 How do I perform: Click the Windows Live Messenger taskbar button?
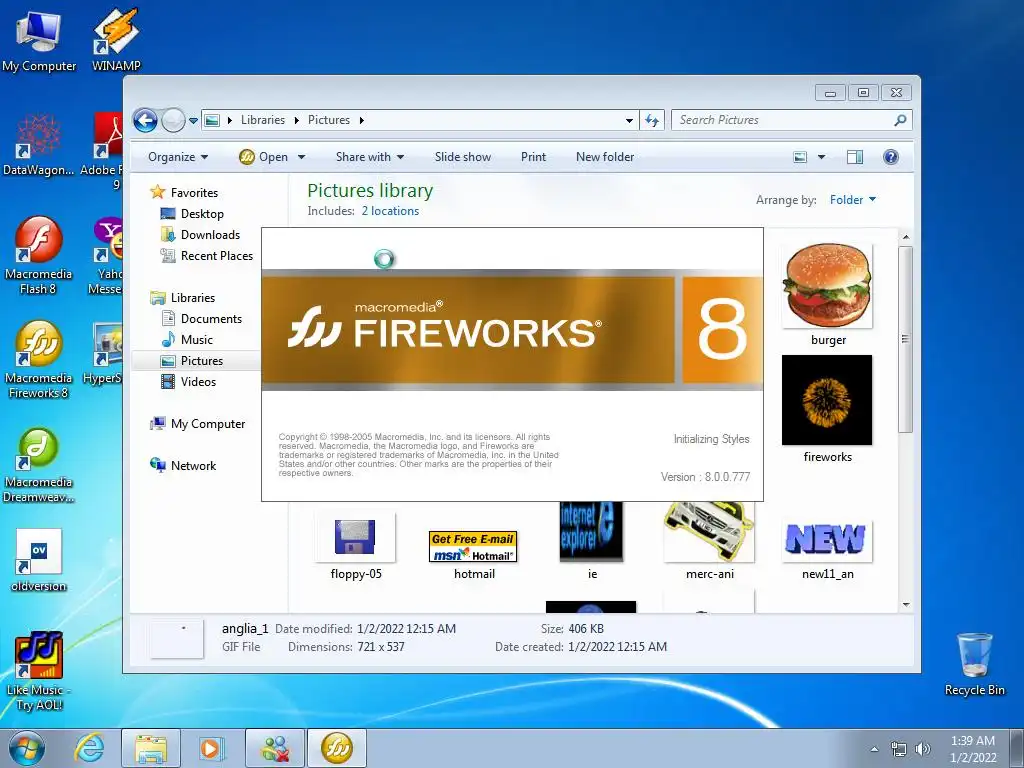pos(275,748)
